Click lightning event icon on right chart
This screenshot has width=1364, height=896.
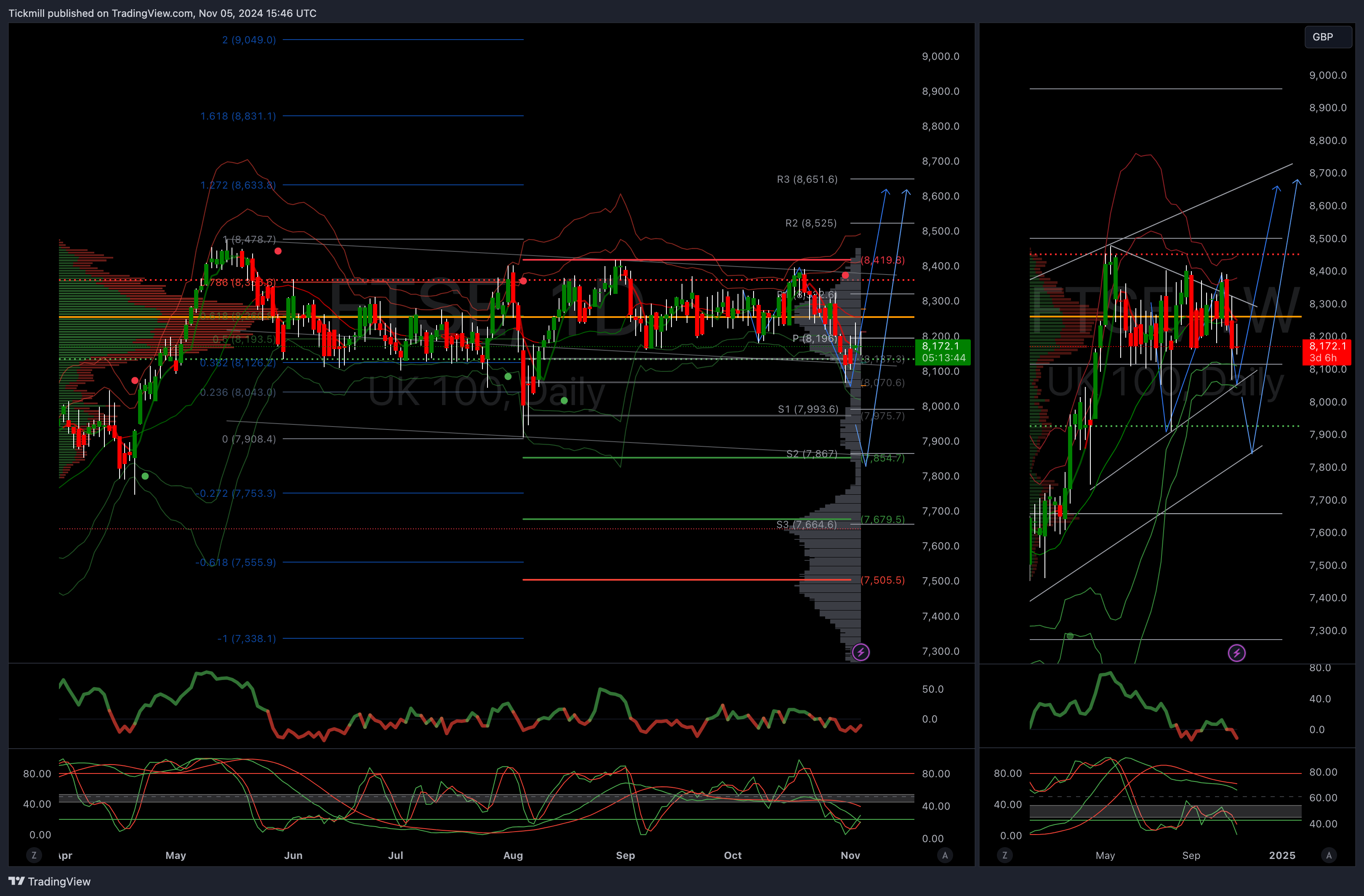[1236, 652]
